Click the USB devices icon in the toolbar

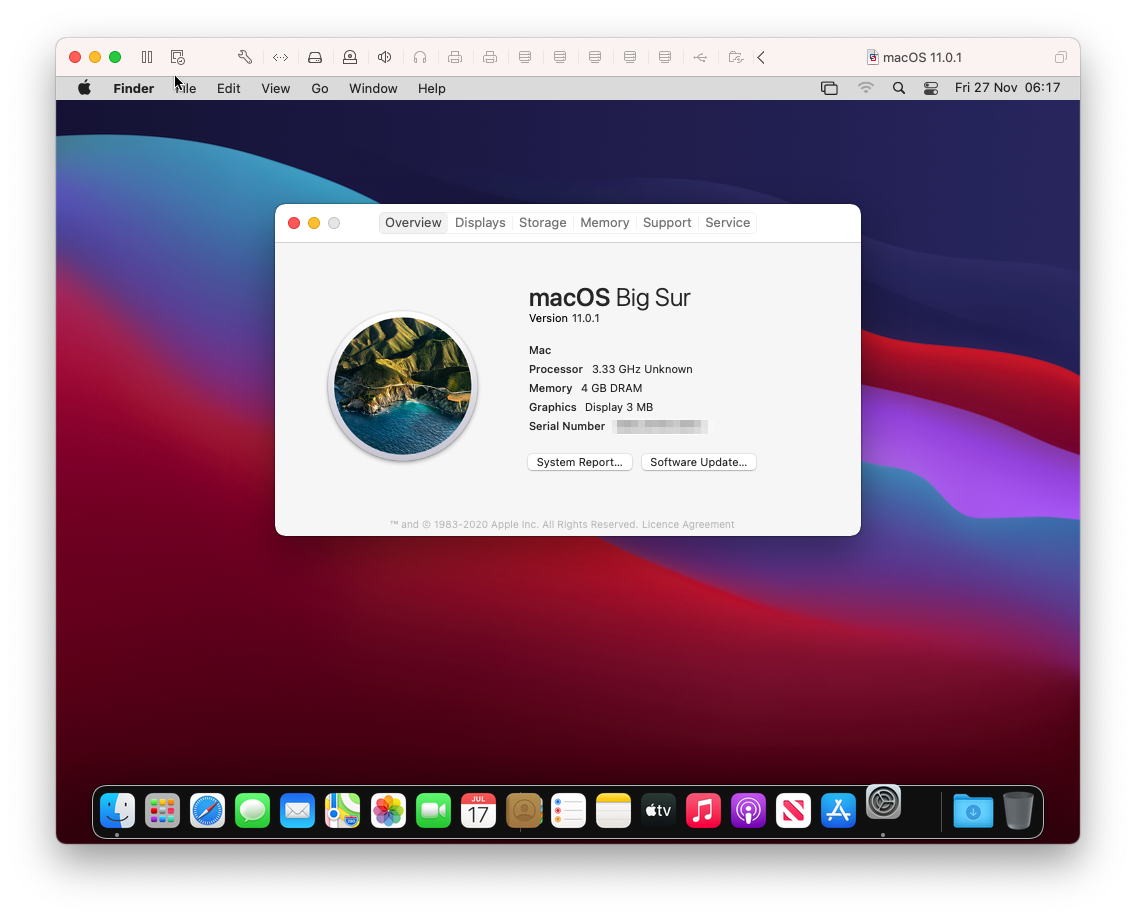coord(700,57)
